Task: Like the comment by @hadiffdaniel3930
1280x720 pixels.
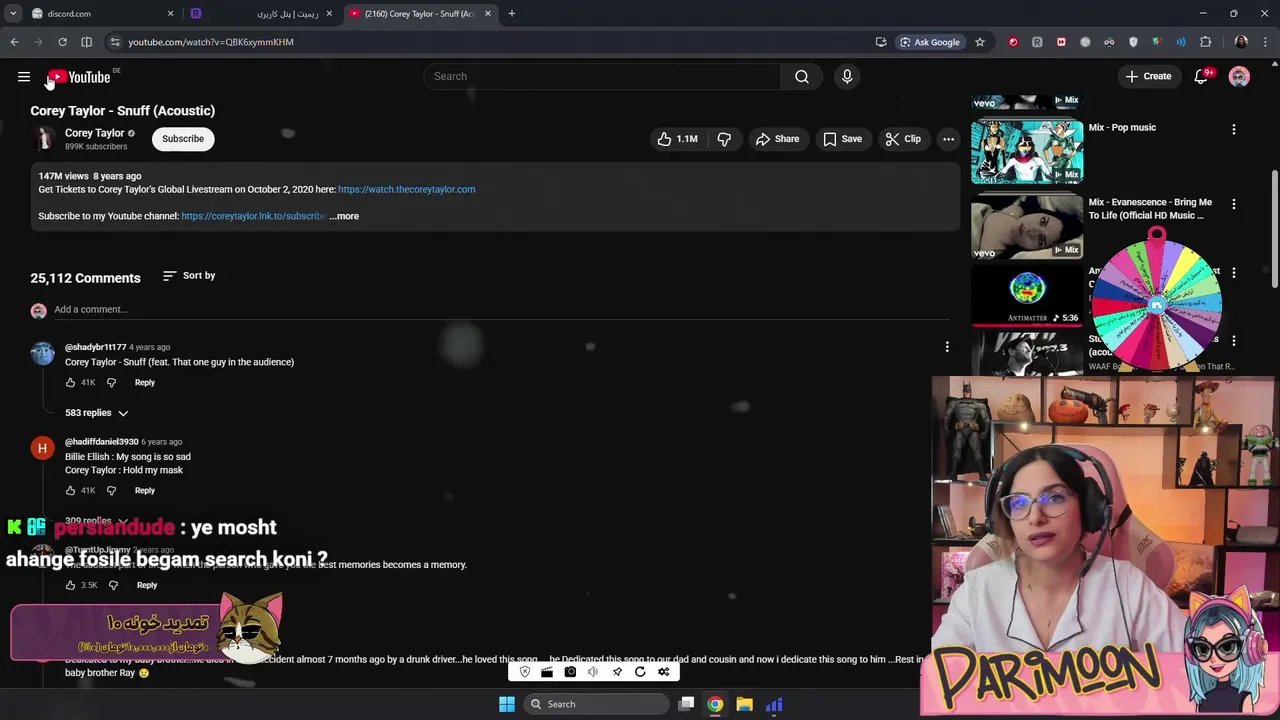Action: click(70, 490)
